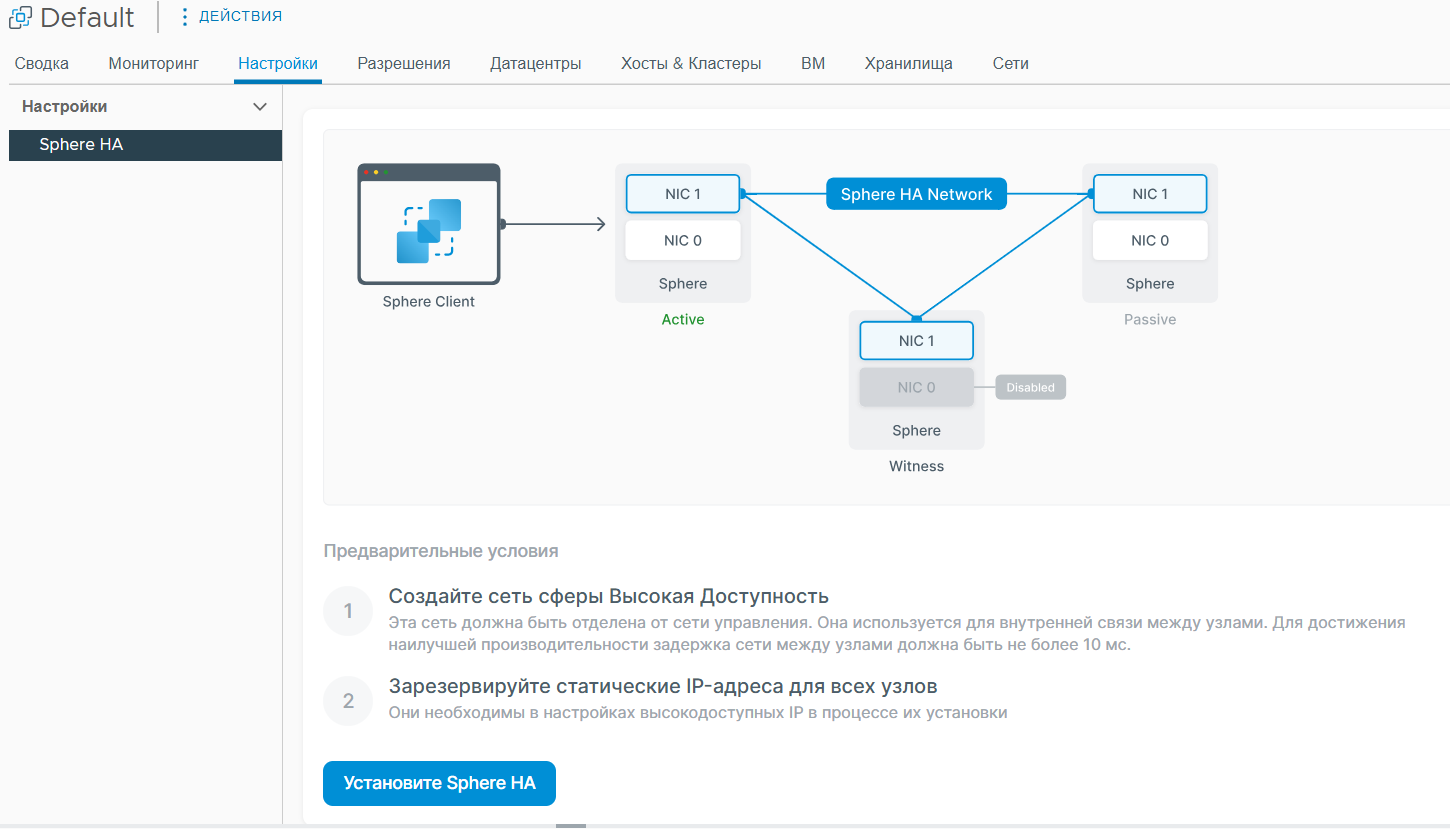1450x829 pixels.
Task: Click the Default datacenter icon in header
Action: 20,17
